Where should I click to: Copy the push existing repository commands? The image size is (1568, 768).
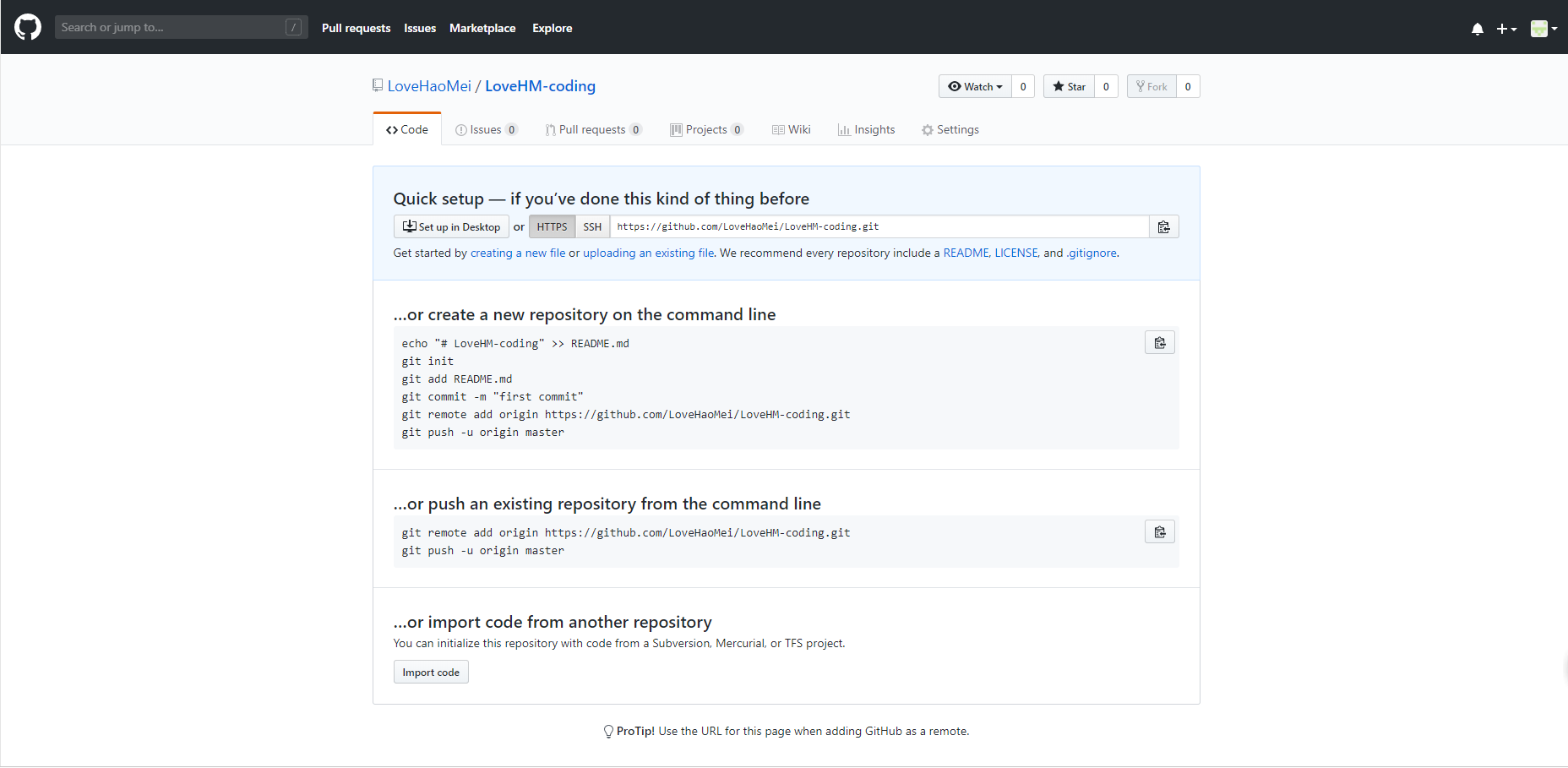(1160, 531)
